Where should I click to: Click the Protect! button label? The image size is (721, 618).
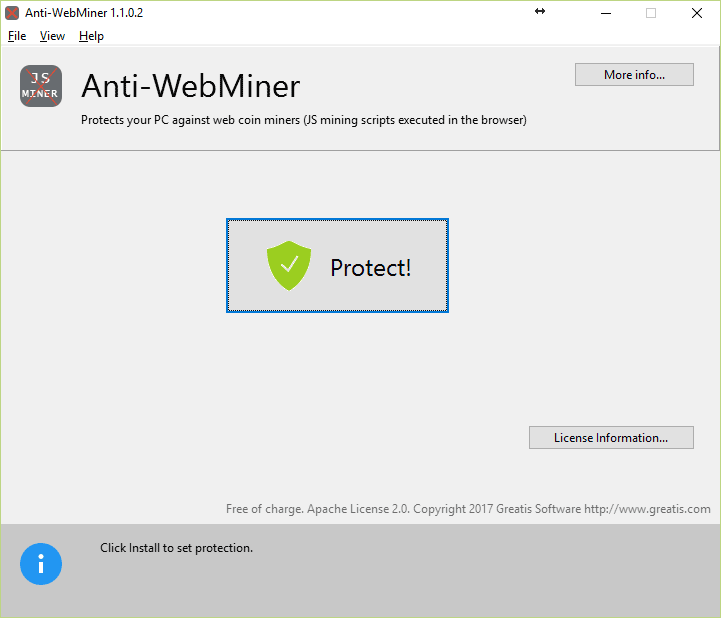tap(371, 268)
